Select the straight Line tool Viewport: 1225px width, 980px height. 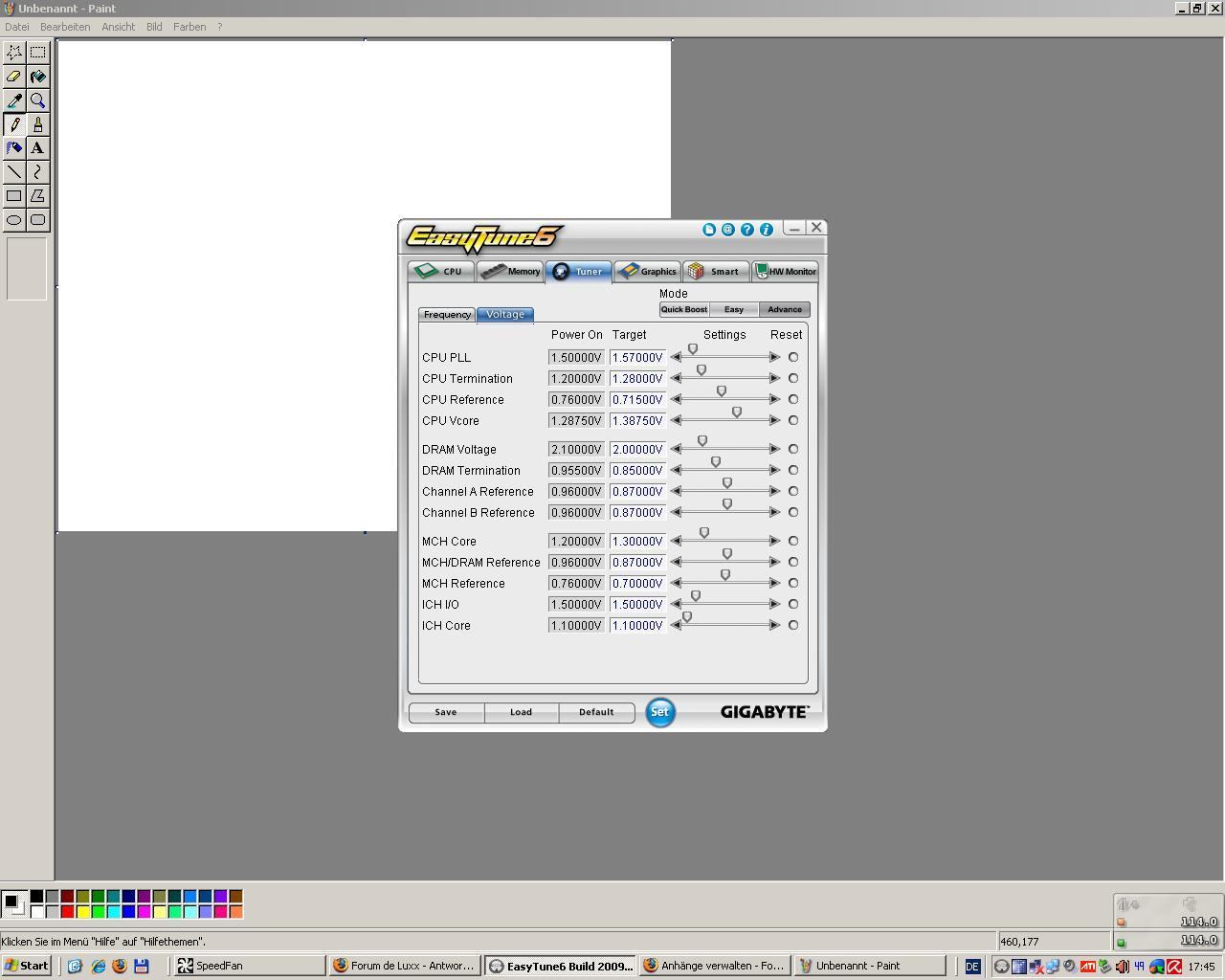pos(14,172)
